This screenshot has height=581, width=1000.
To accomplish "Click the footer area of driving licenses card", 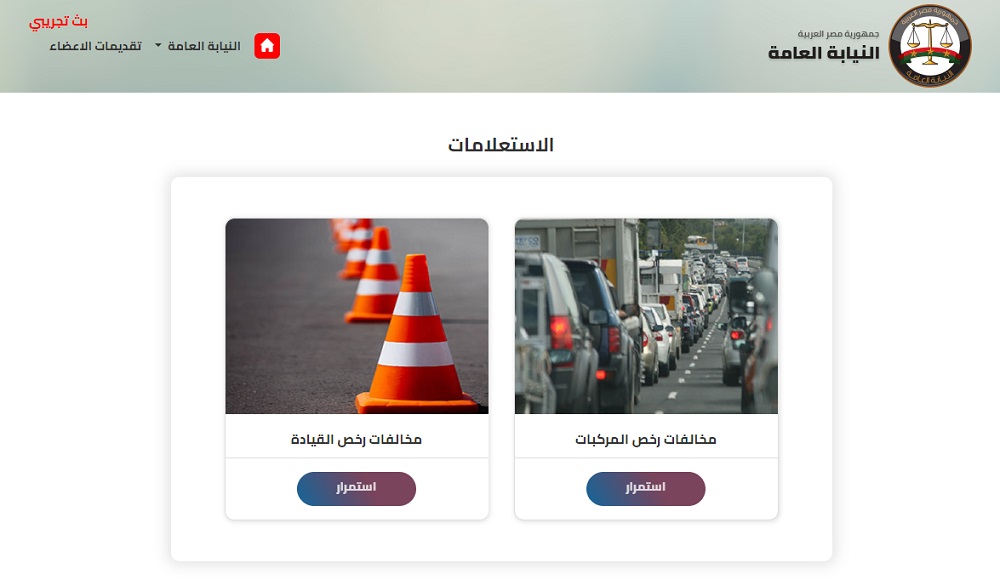I will [x=357, y=489].
